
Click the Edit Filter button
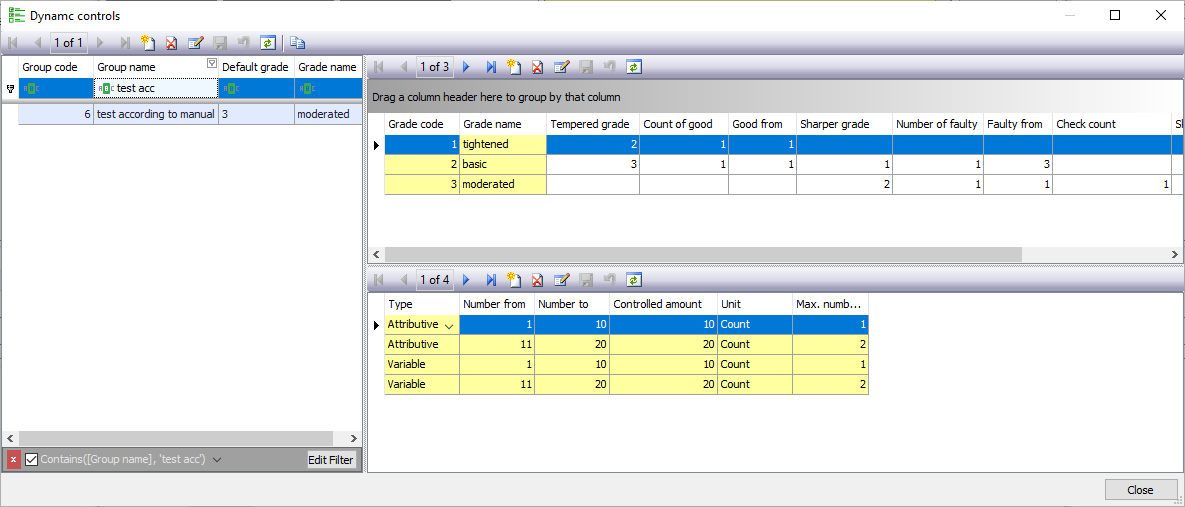click(x=331, y=459)
